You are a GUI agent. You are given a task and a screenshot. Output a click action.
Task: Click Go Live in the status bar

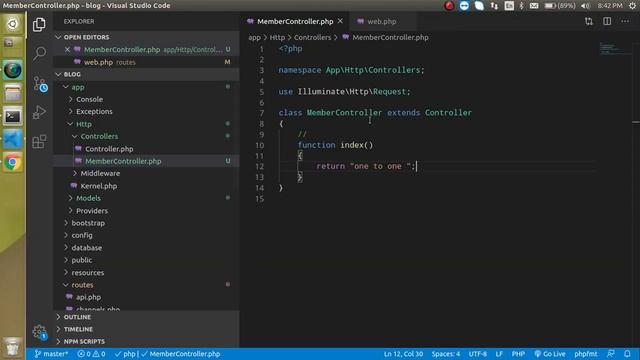coord(550,354)
